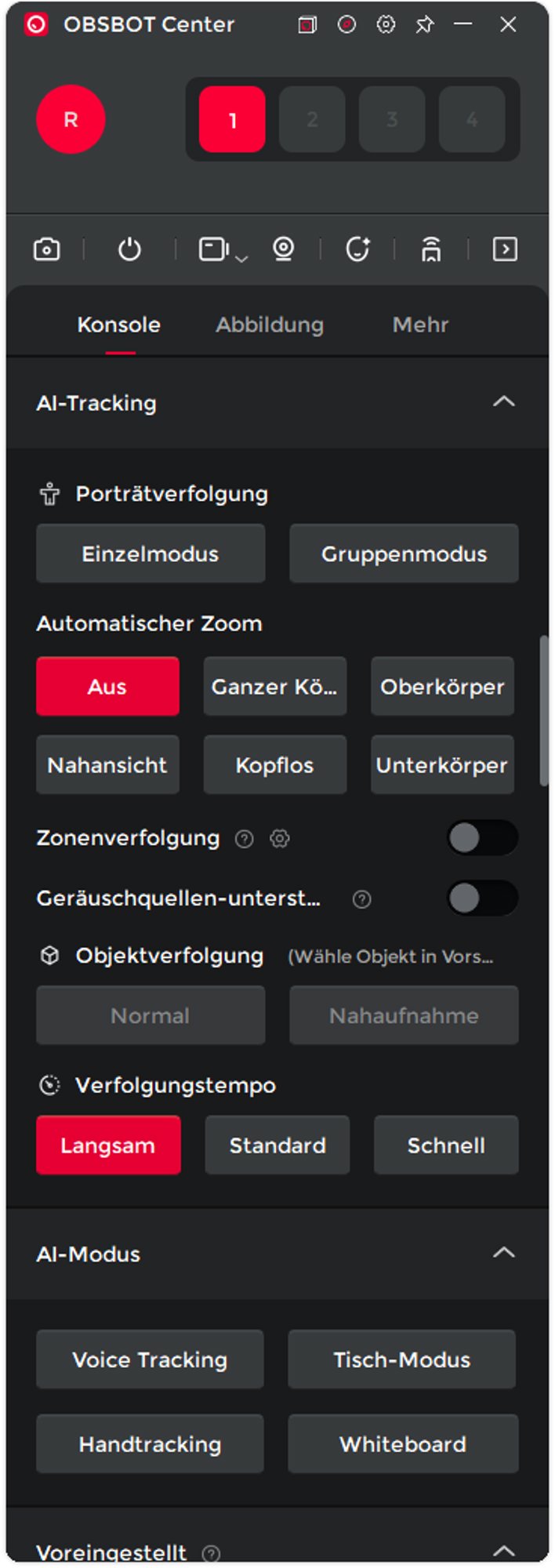This screenshot has width=555, height=1568.
Task: Click the webcam icon in toolbar
Action: pos(283,249)
